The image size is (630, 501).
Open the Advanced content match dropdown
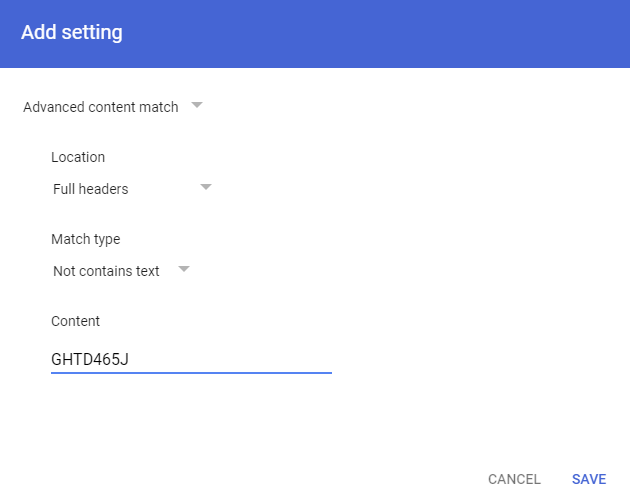tap(112, 107)
